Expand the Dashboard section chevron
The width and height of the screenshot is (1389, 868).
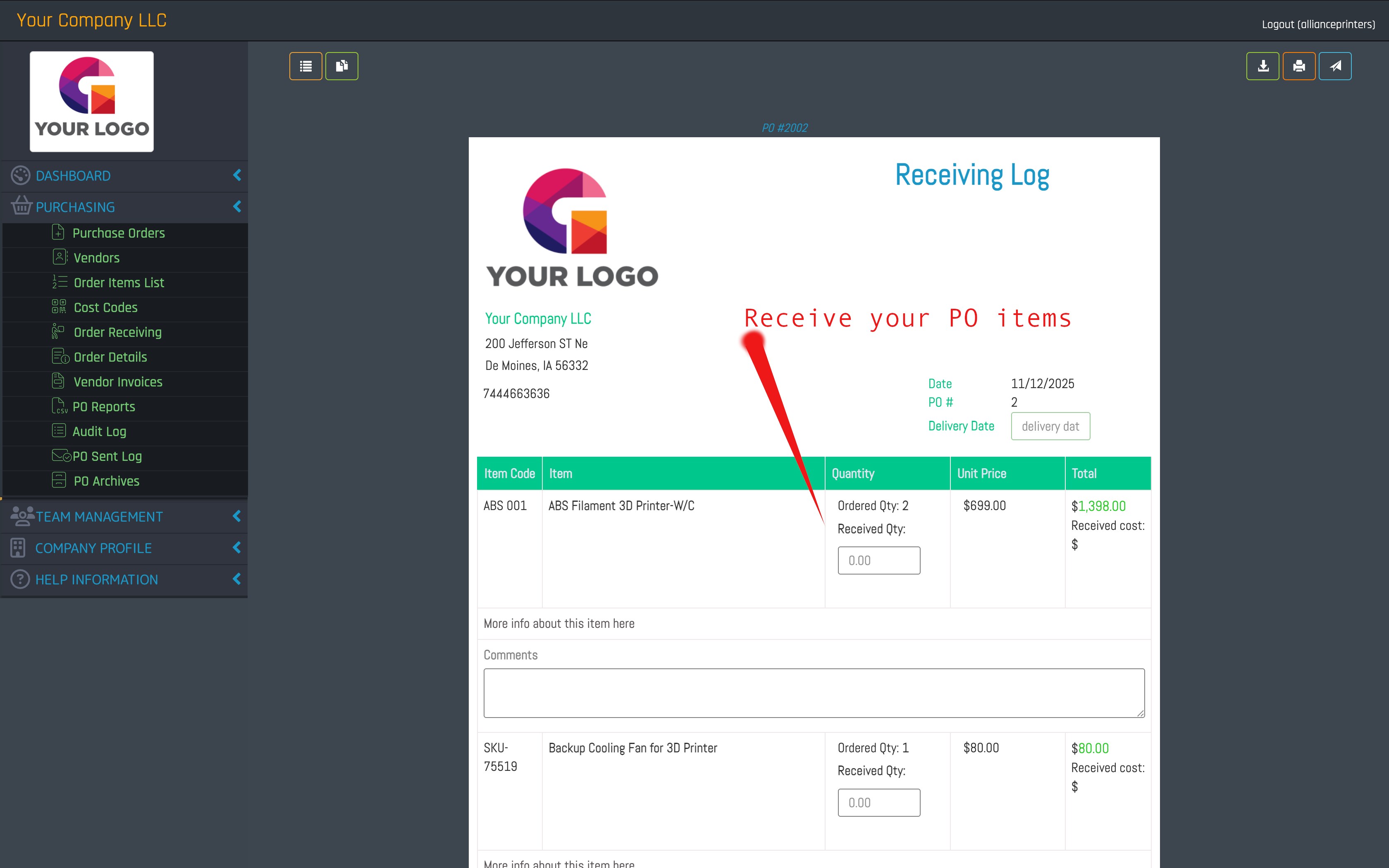pos(236,175)
